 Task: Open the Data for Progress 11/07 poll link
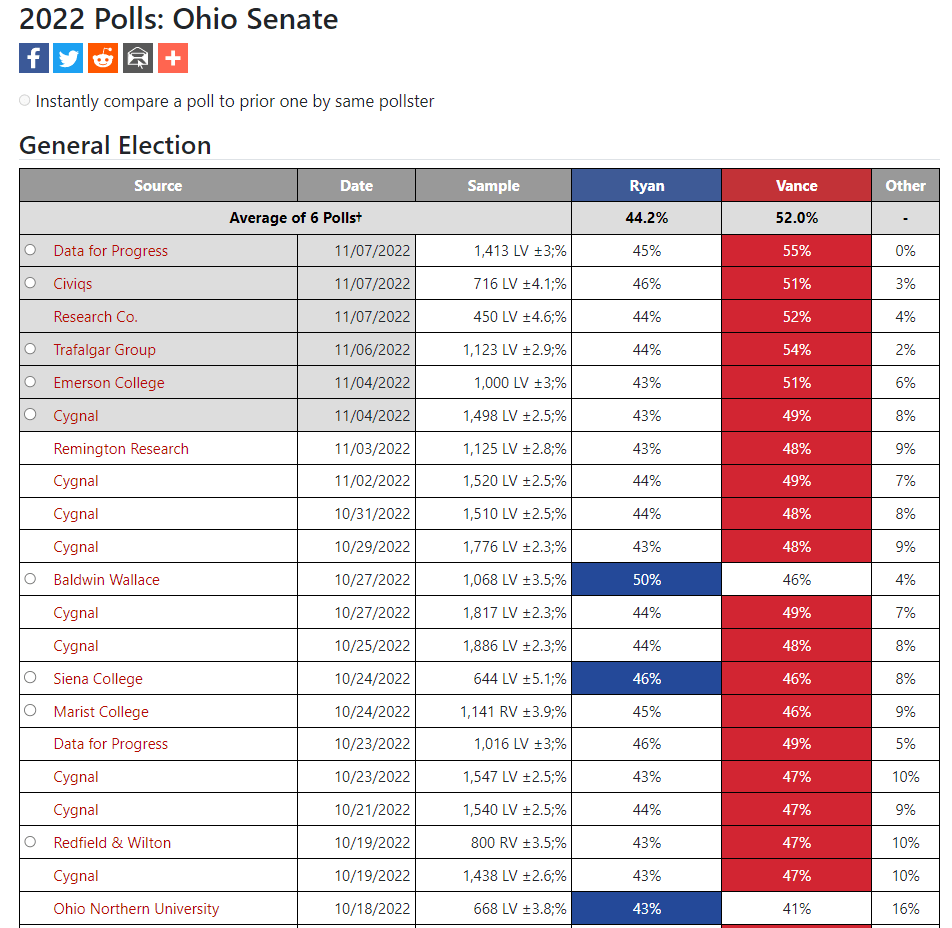tap(111, 251)
